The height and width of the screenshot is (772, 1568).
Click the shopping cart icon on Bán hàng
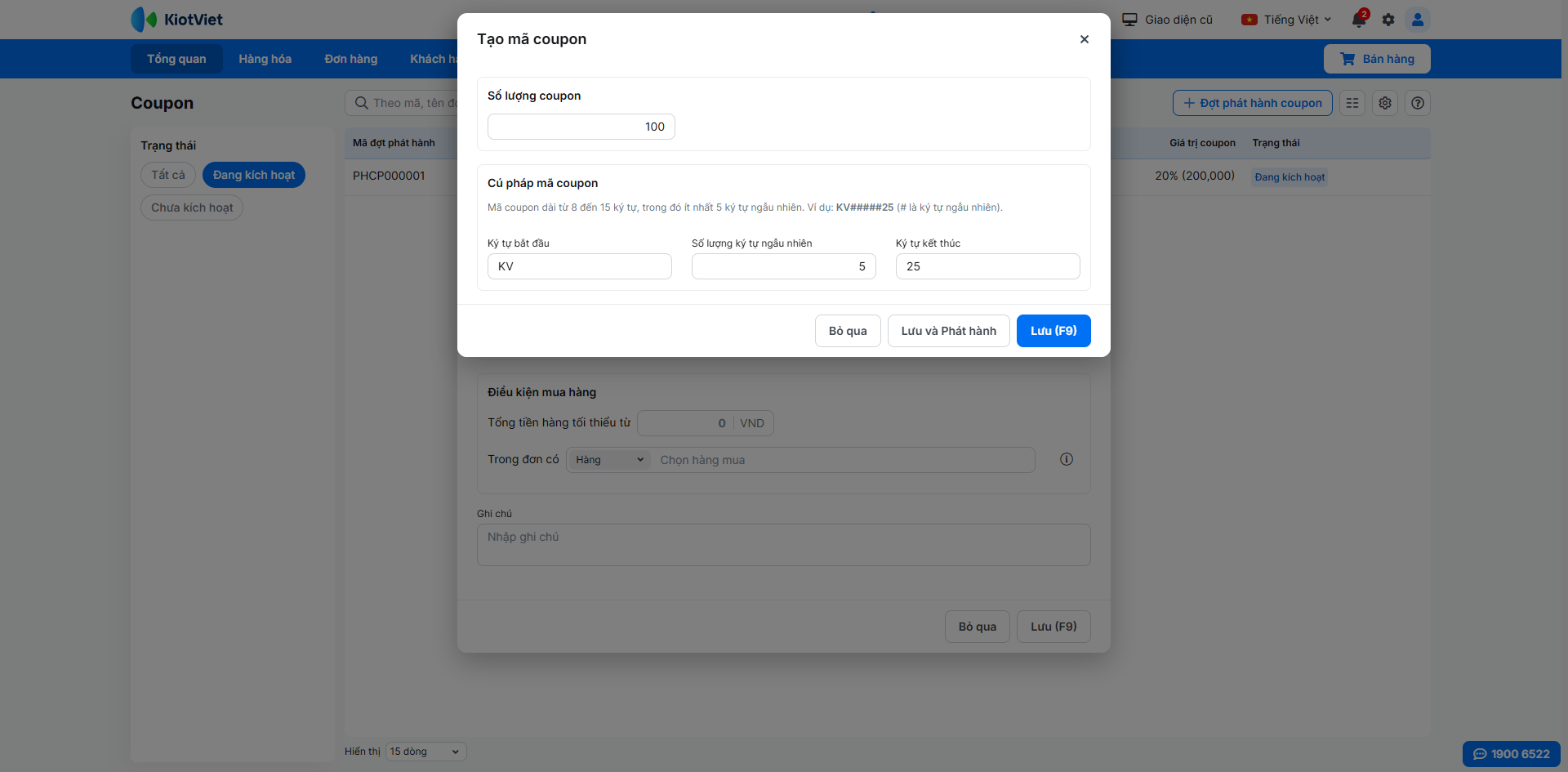1347,59
